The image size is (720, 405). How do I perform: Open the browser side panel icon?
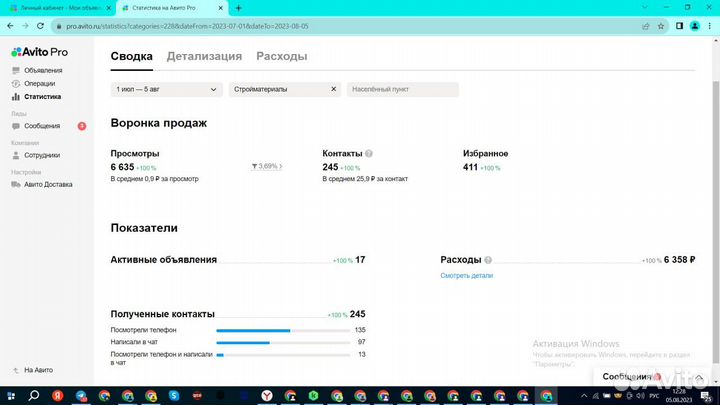tap(680, 26)
